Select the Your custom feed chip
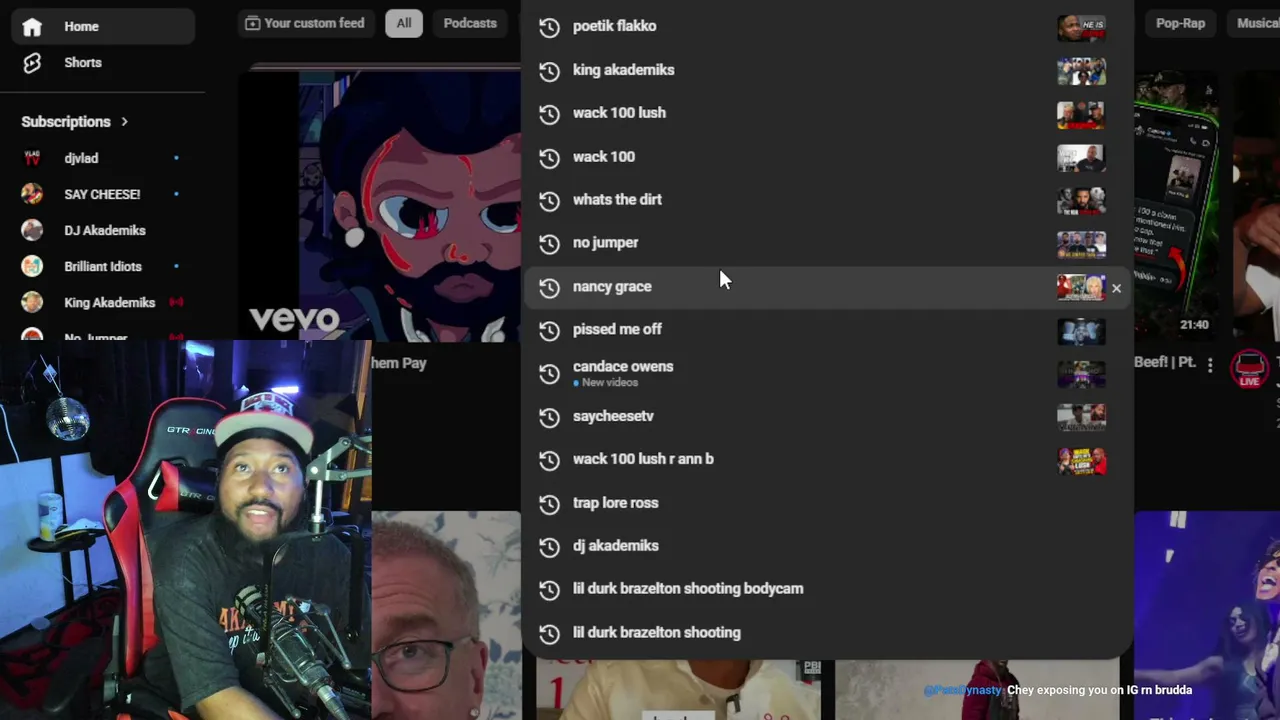Viewport: 1280px width, 720px height. click(x=305, y=23)
